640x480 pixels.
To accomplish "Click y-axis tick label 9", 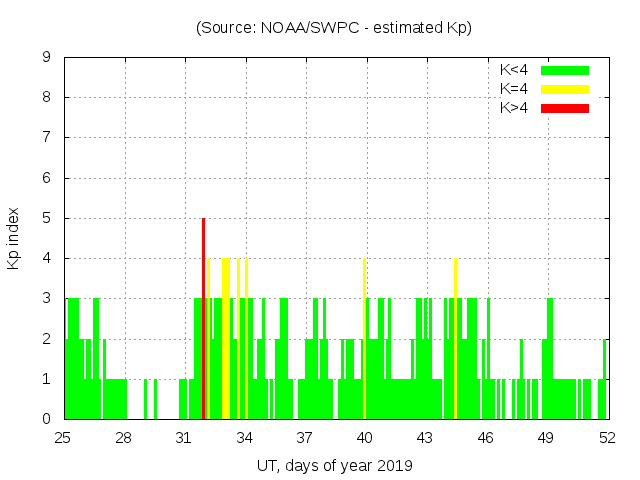I will [47, 58].
